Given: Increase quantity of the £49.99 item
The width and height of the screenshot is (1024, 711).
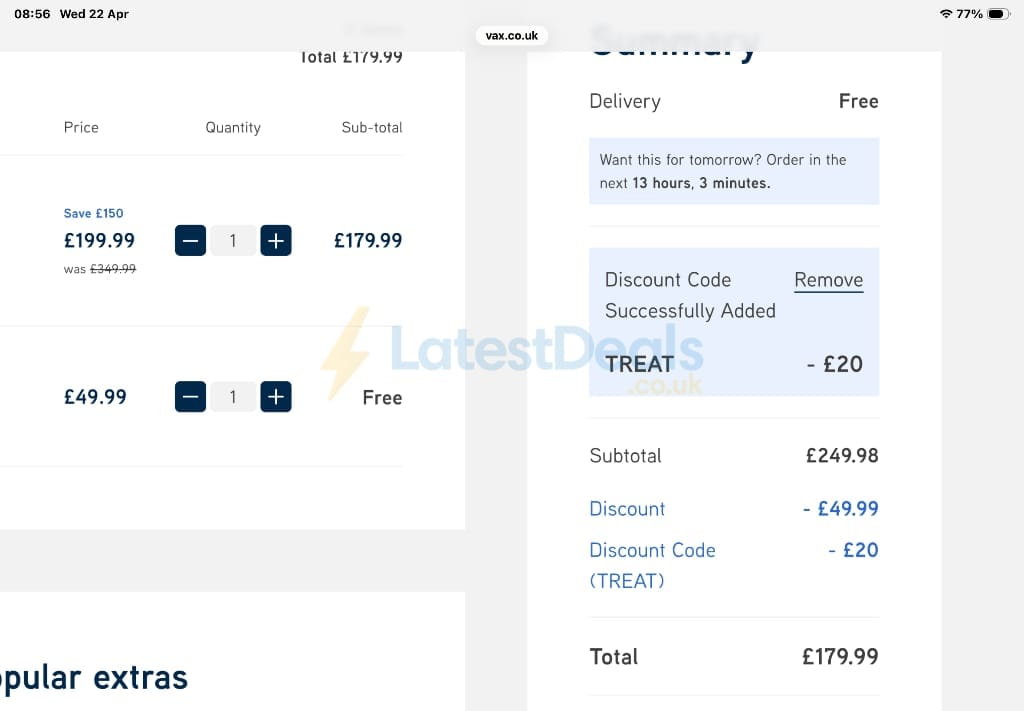Looking at the screenshot, I should (x=276, y=396).
